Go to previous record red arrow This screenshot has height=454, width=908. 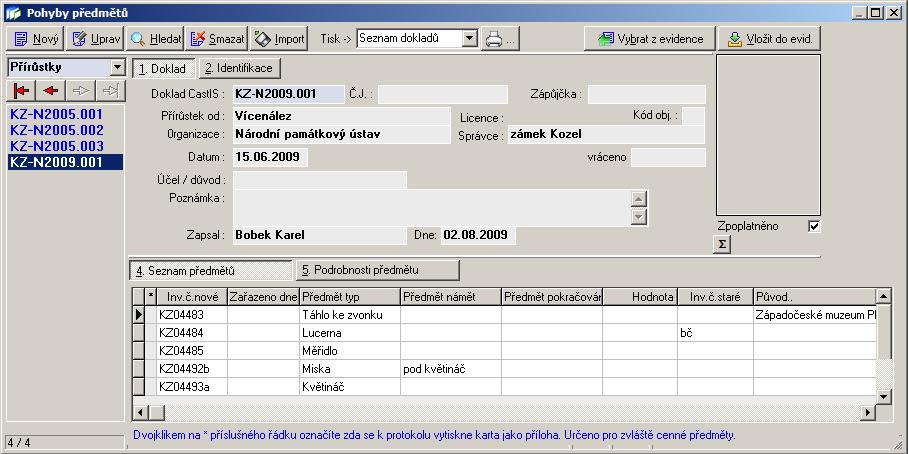coord(51,91)
